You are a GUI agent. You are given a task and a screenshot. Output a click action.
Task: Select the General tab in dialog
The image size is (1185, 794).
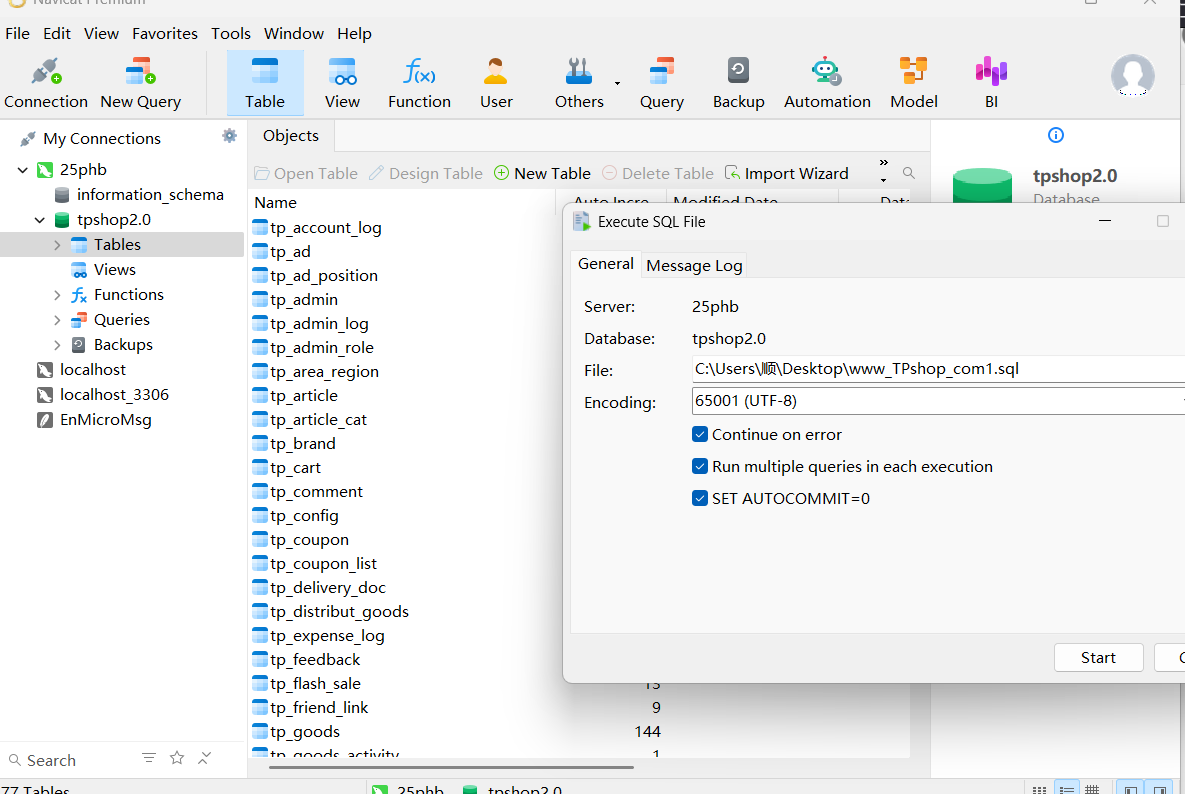(x=605, y=264)
